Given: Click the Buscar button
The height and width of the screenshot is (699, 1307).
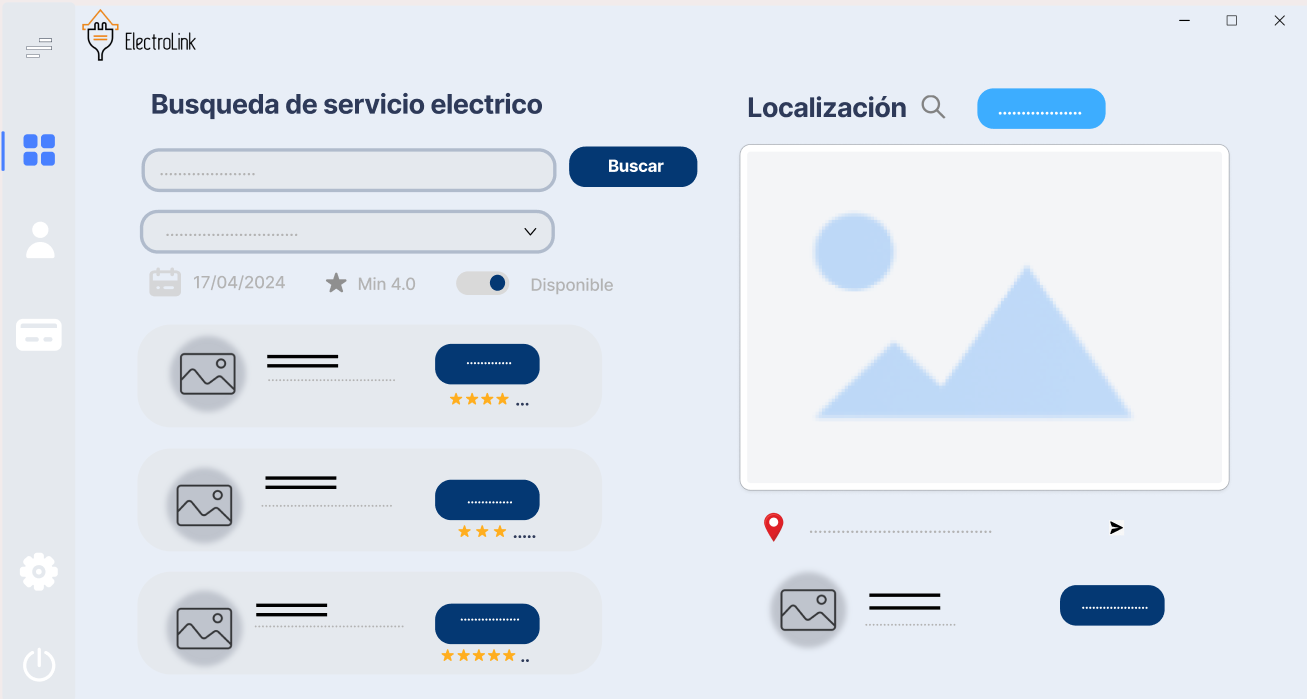Looking at the screenshot, I should pos(633,166).
